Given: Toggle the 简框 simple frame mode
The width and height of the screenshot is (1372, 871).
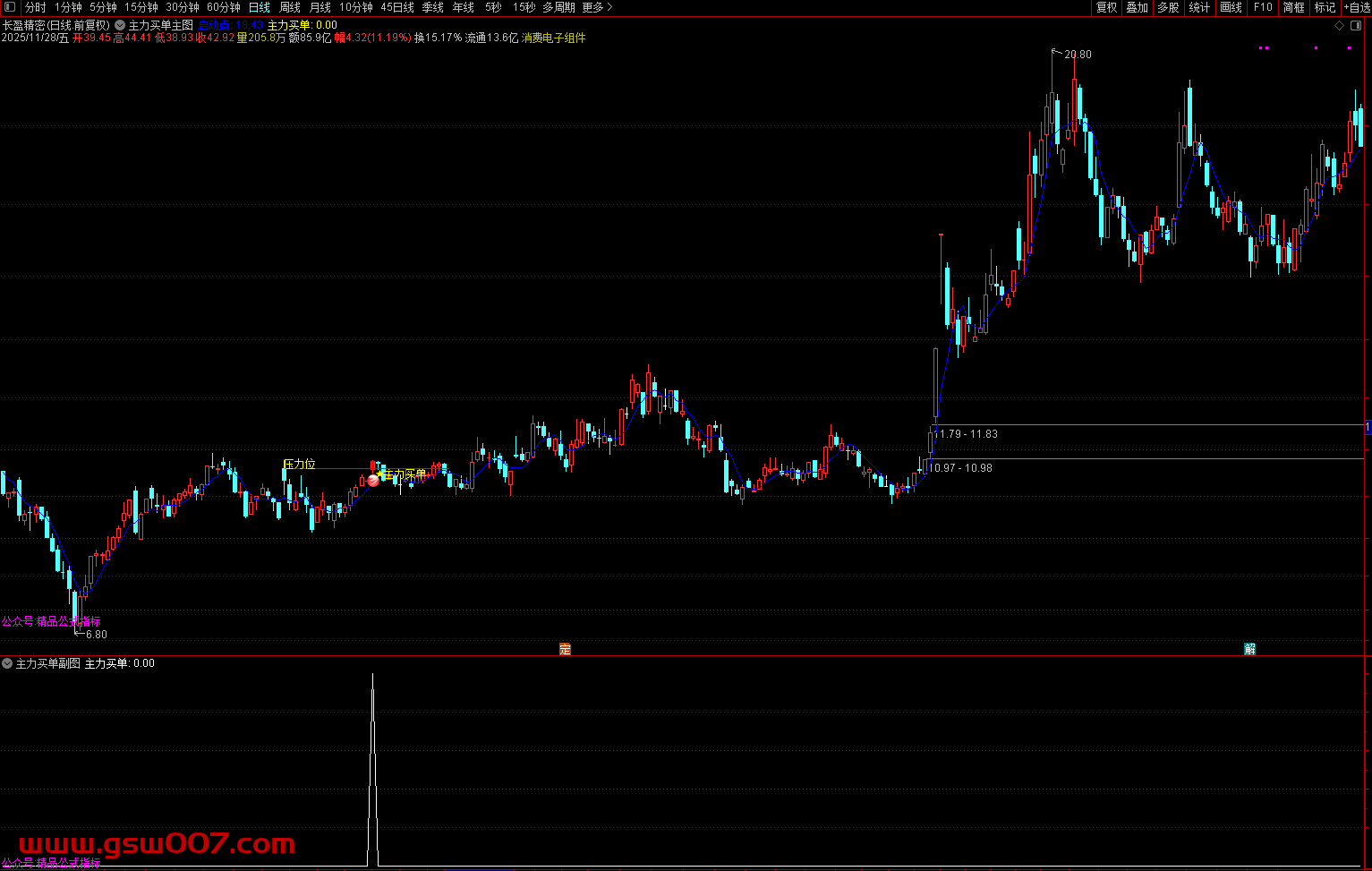Looking at the screenshot, I should click(1293, 7).
